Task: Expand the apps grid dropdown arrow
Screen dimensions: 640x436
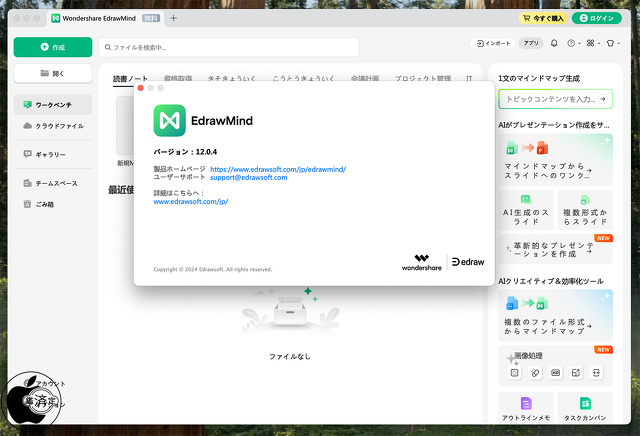Action: (x=599, y=43)
